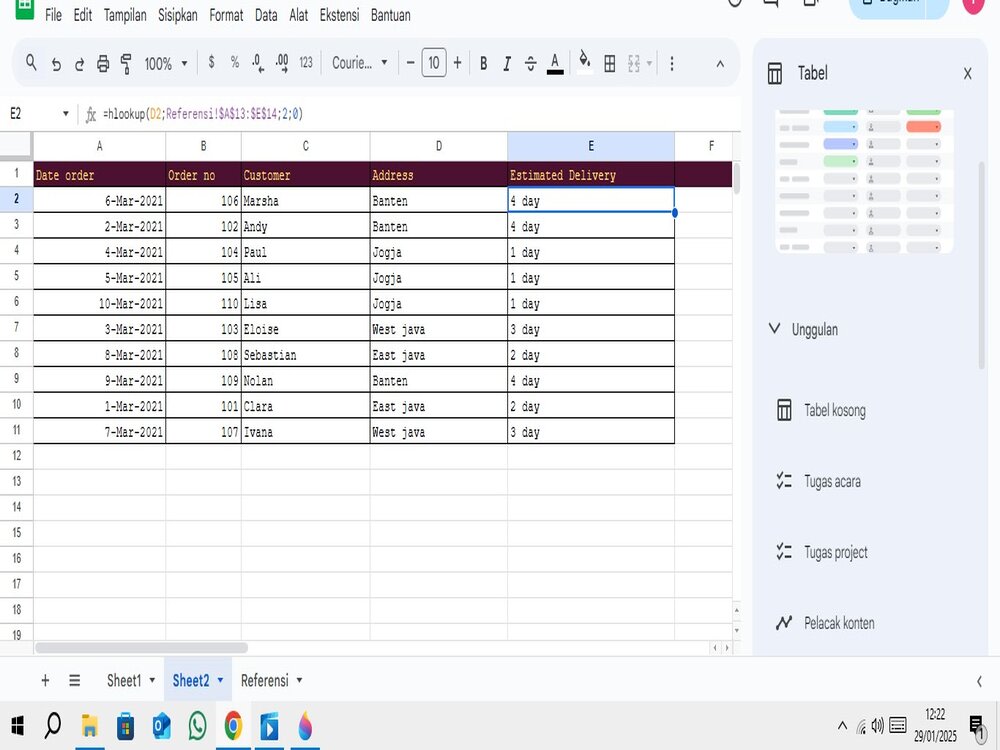
Task: Undo the last action
Action: [x=56, y=63]
